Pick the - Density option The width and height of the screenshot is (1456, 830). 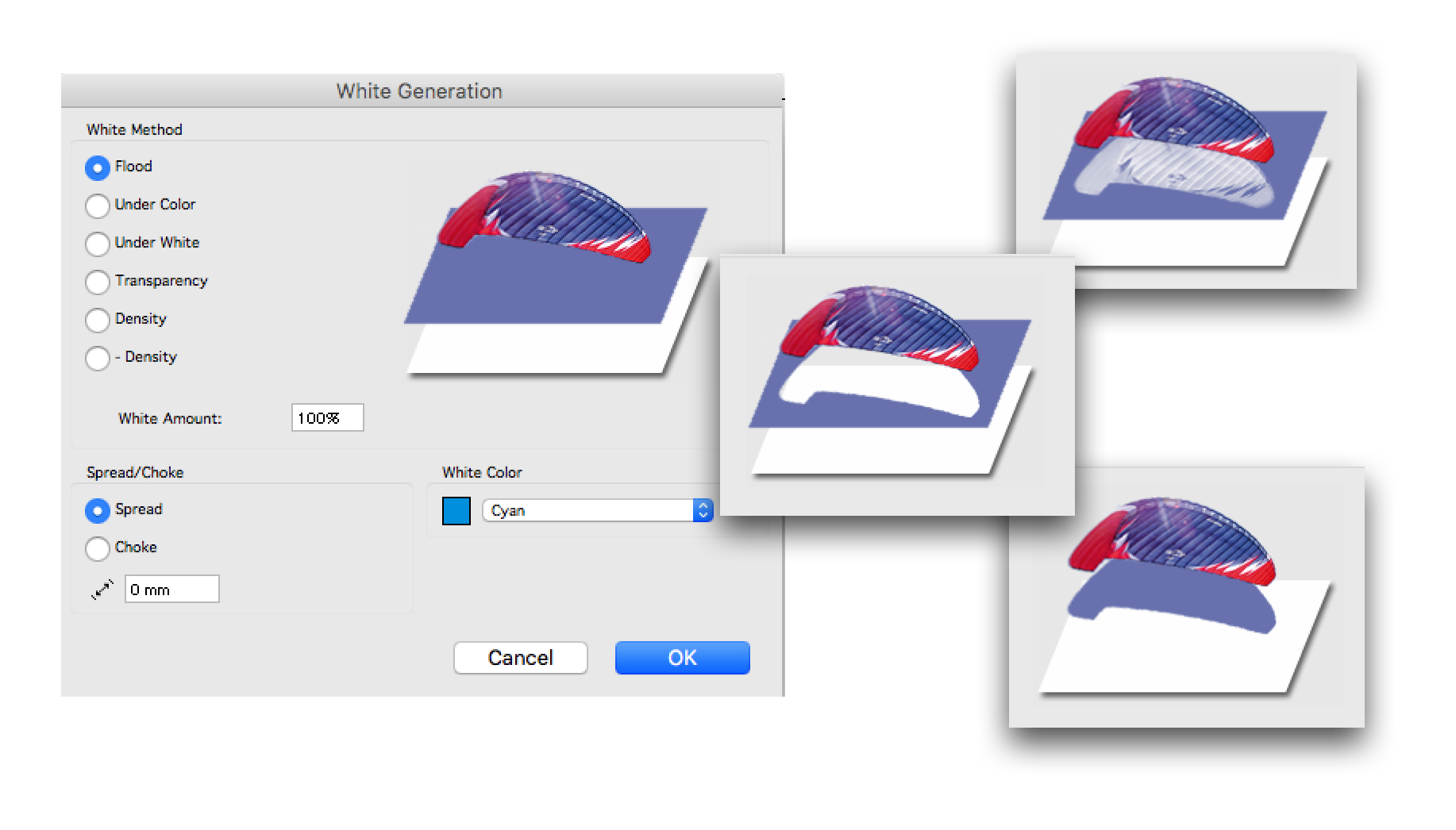pos(98,358)
